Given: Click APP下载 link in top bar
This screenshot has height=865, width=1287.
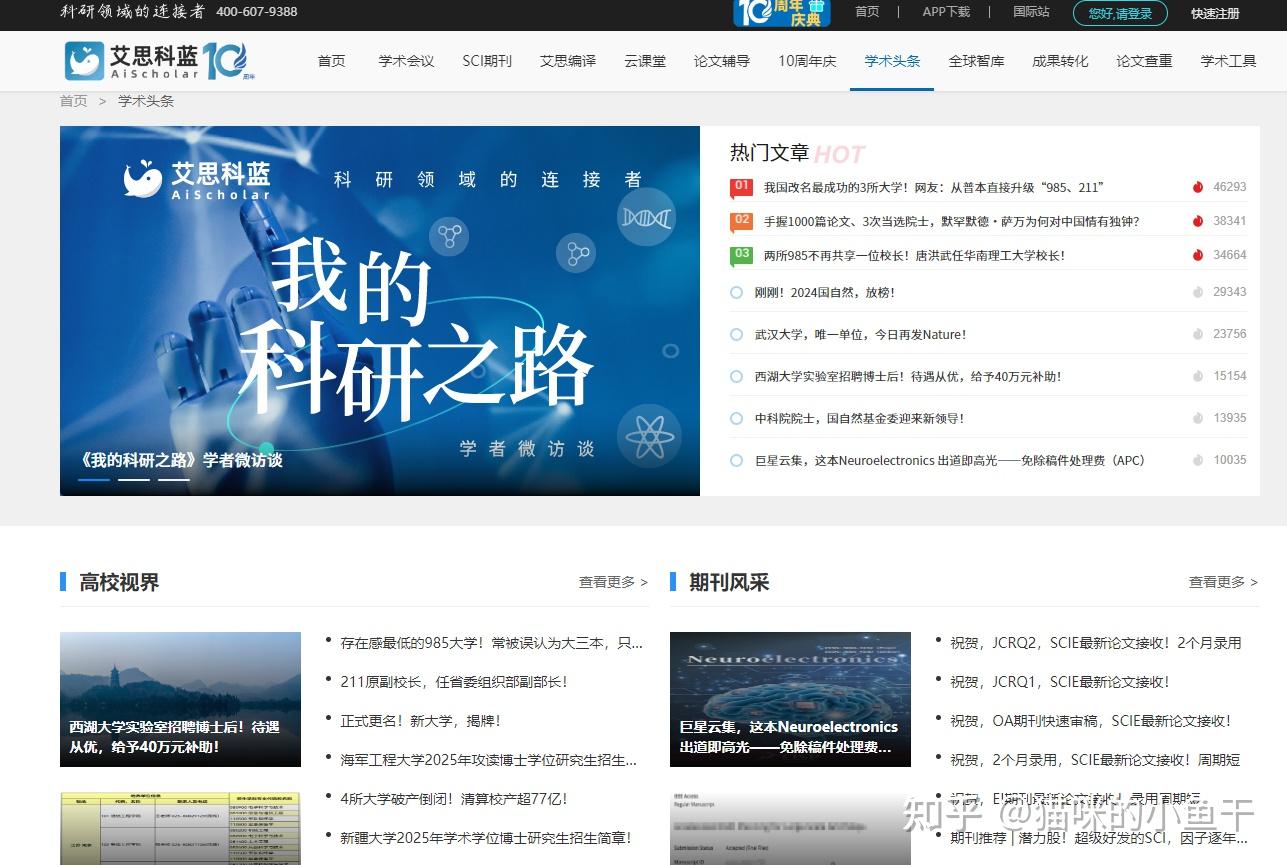Looking at the screenshot, I should pyautogui.click(x=946, y=12).
